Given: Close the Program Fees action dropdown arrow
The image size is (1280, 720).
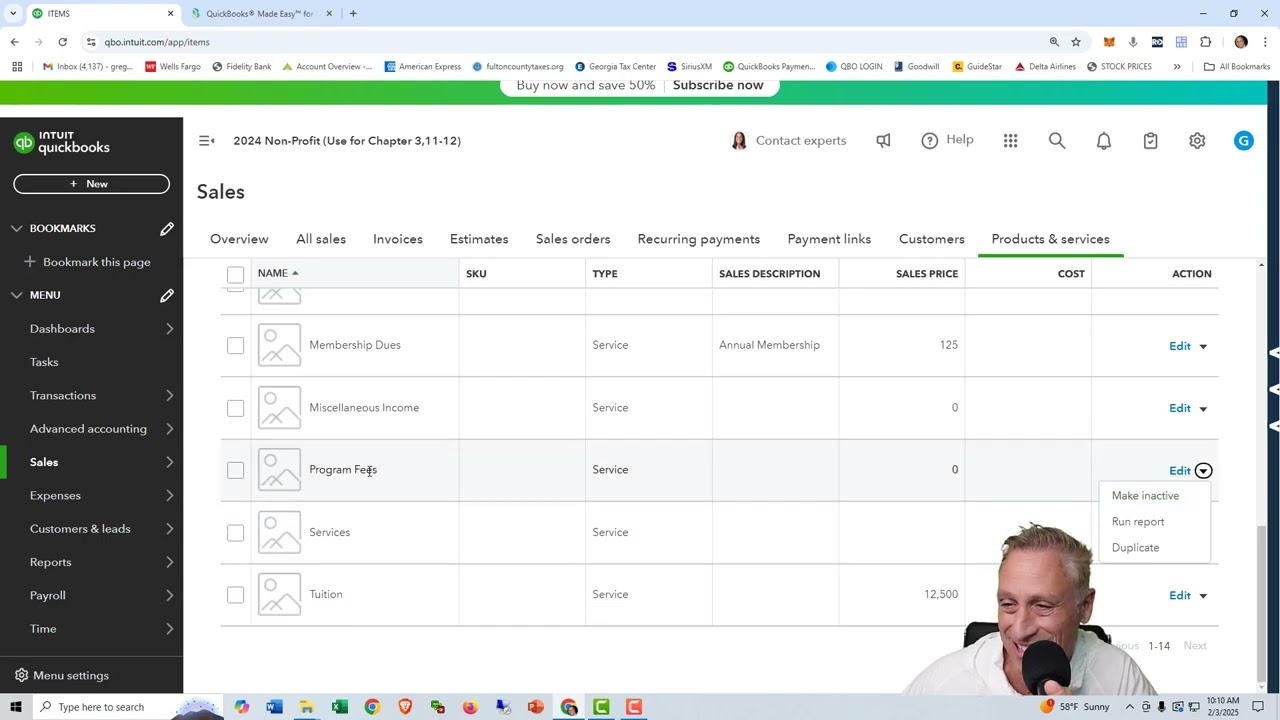Looking at the screenshot, I should tap(1203, 471).
